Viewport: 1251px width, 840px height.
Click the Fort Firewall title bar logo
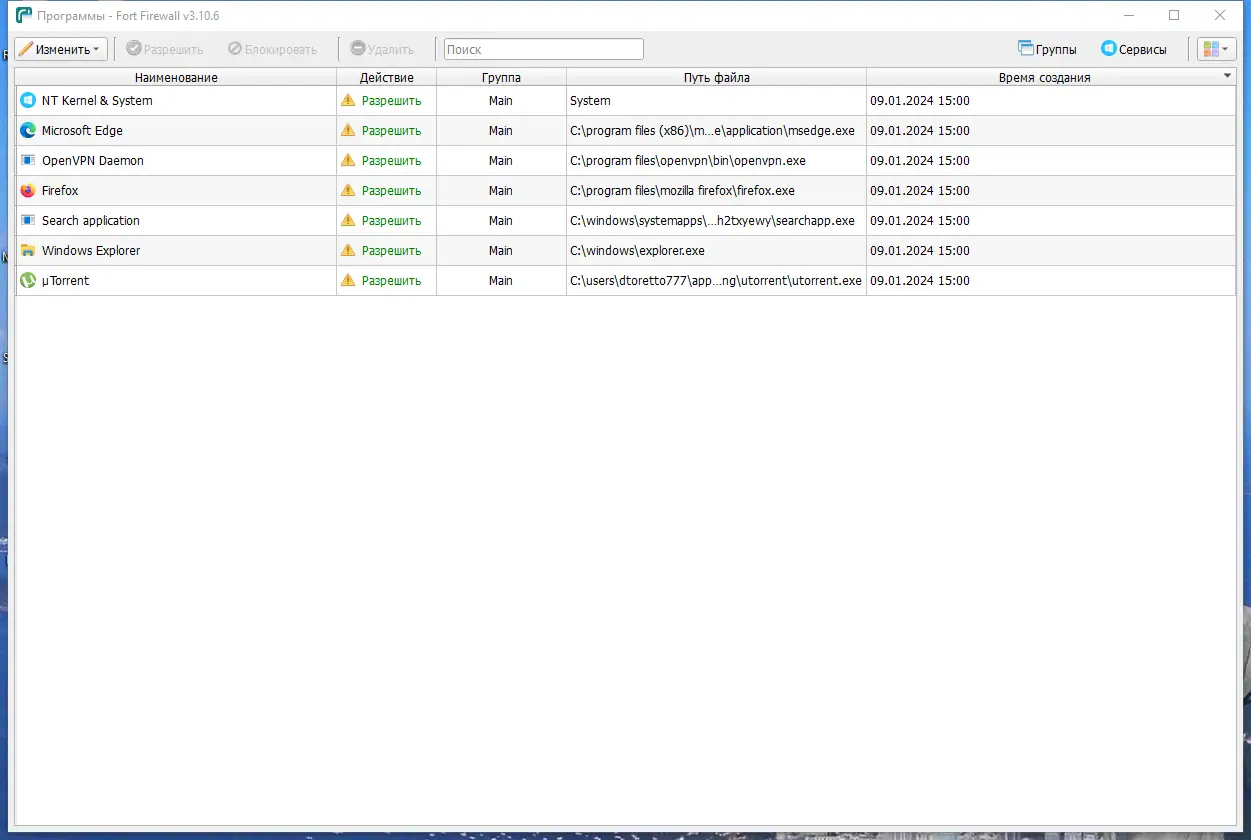click(24, 15)
